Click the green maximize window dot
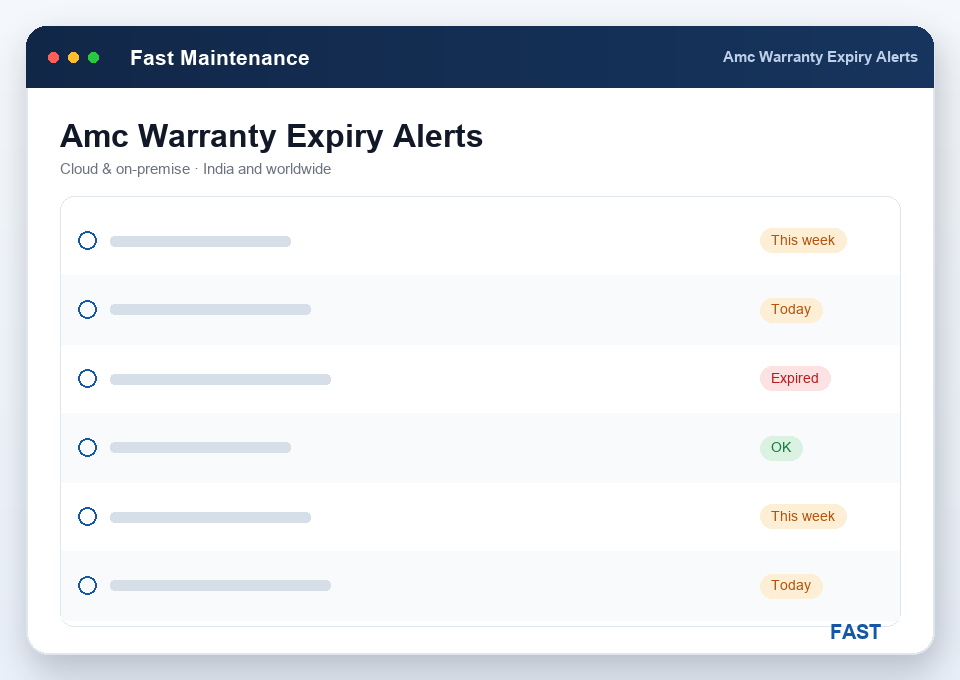 coord(94,58)
